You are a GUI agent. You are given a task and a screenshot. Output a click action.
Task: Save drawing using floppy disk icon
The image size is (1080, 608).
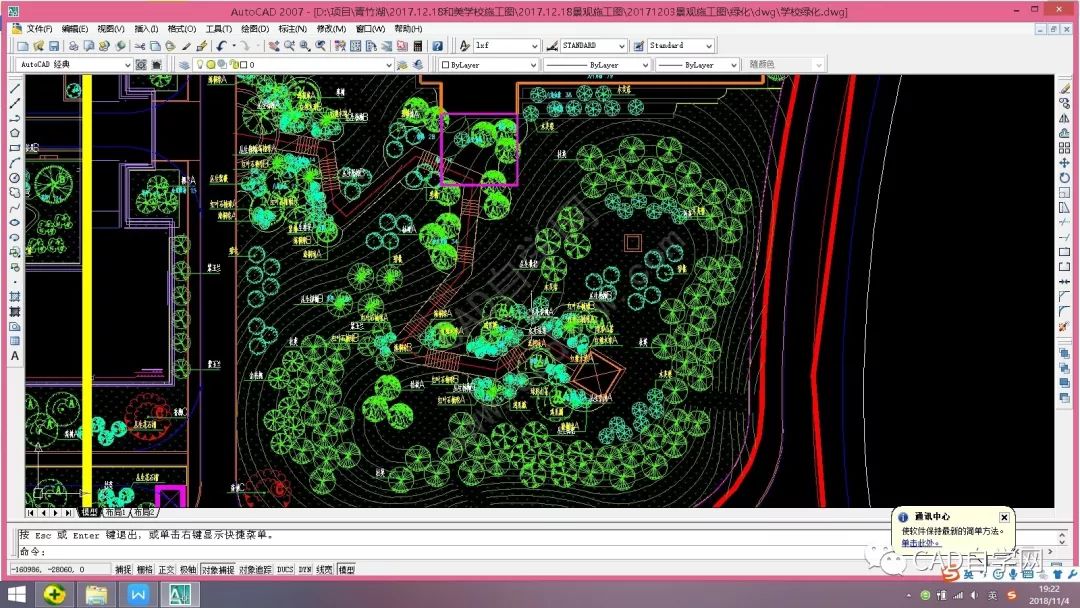coord(54,46)
